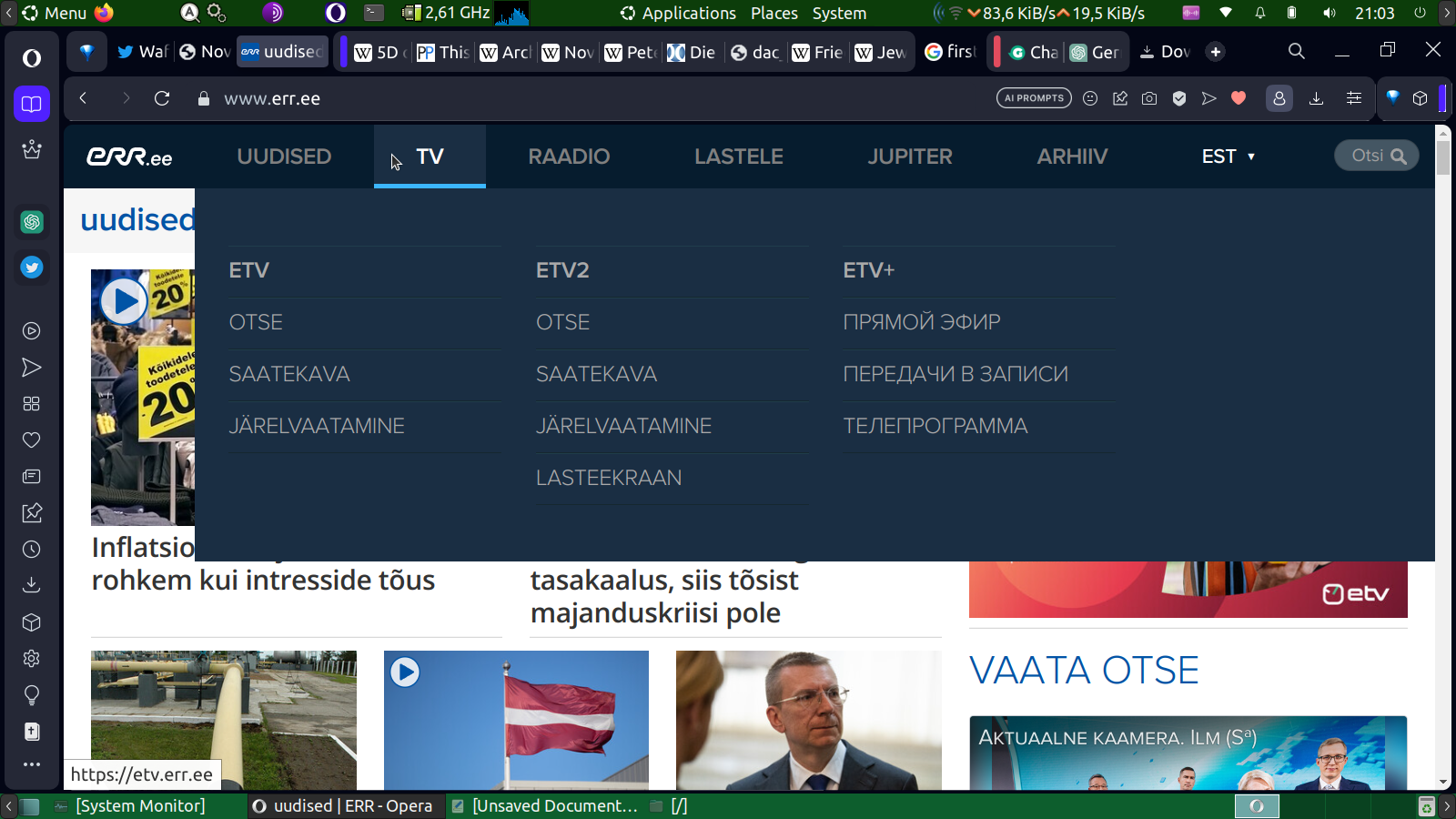Open Personal News icon in sidebar
The height and width of the screenshot is (819, 1456).
point(32,477)
